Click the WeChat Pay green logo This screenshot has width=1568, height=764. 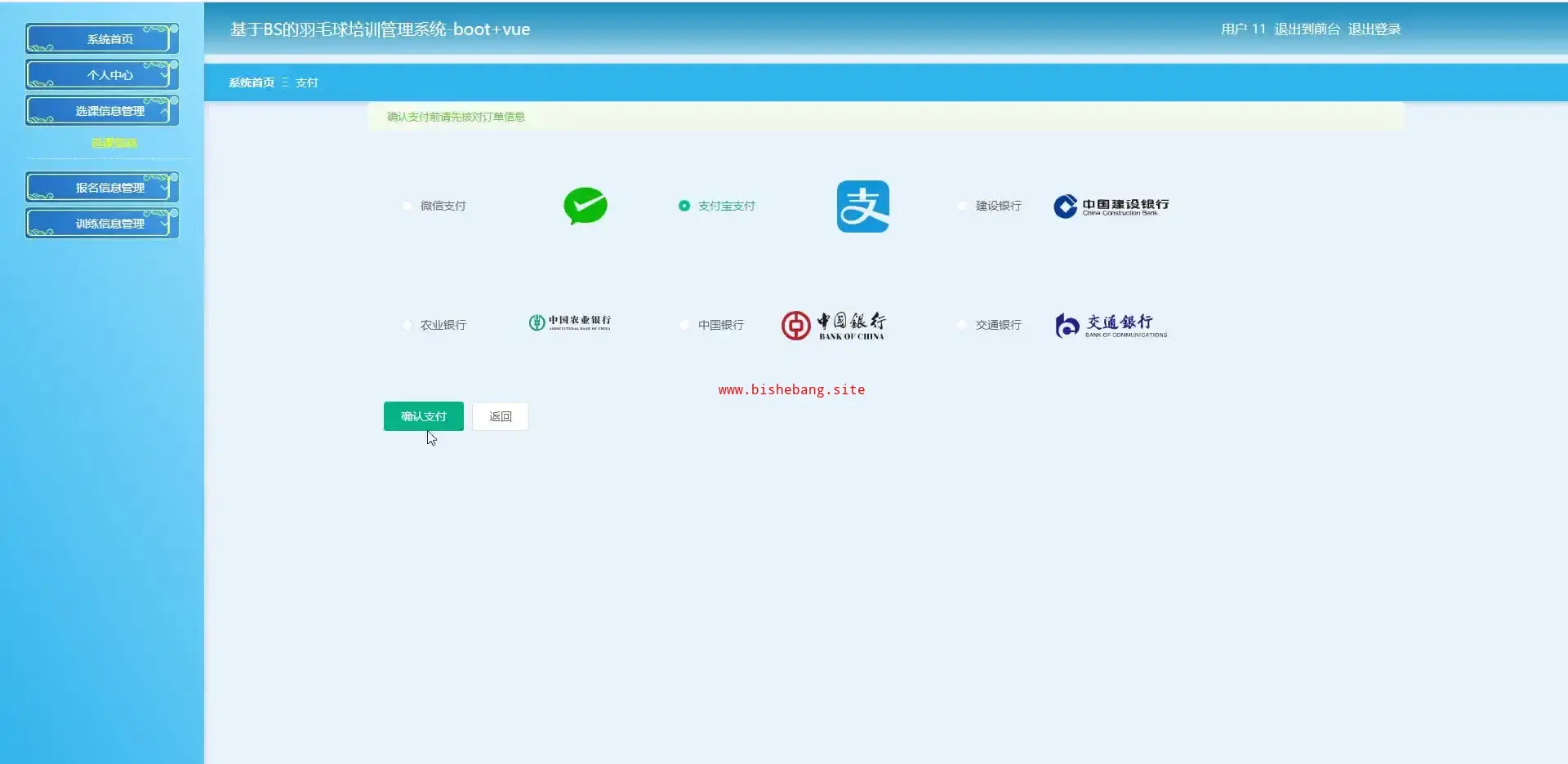point(586,206)
